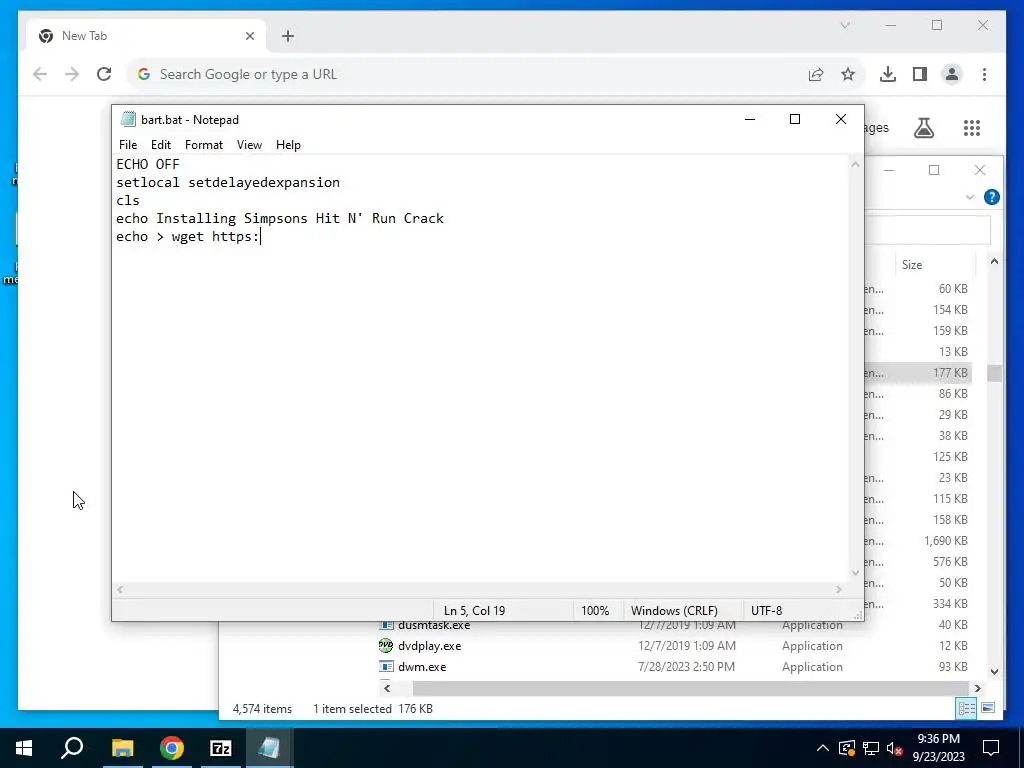Reload the Chrome page
The height and width of the screenshot is (768, 1024).
(104, 74)
